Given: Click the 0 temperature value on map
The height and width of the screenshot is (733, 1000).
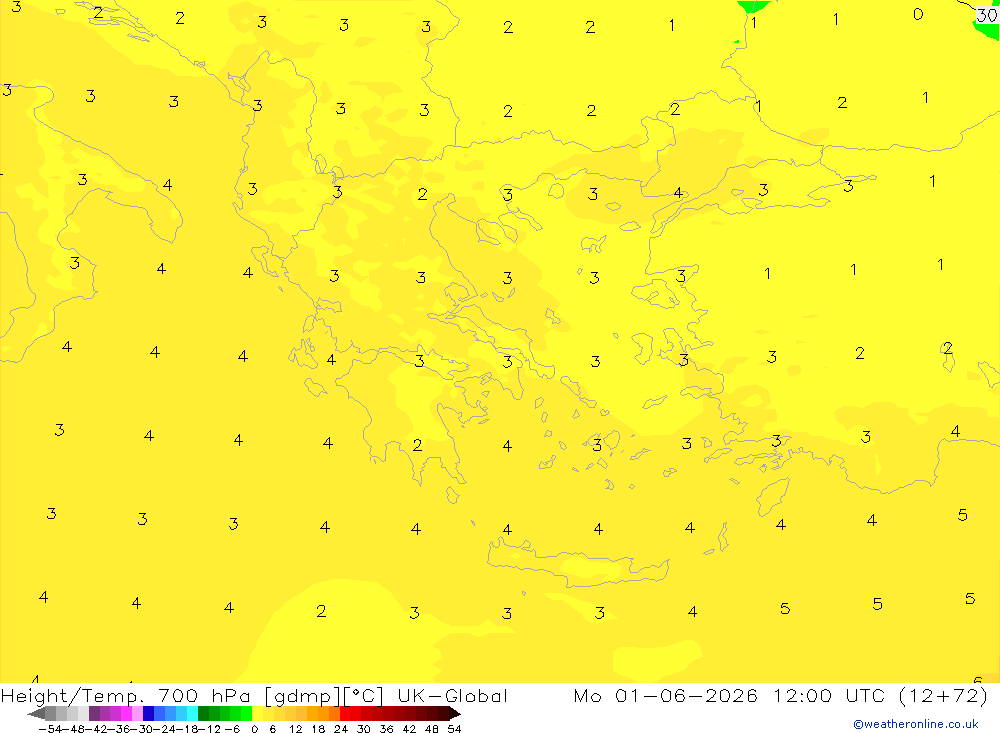Looking at the screenshot, I should 918,14.
